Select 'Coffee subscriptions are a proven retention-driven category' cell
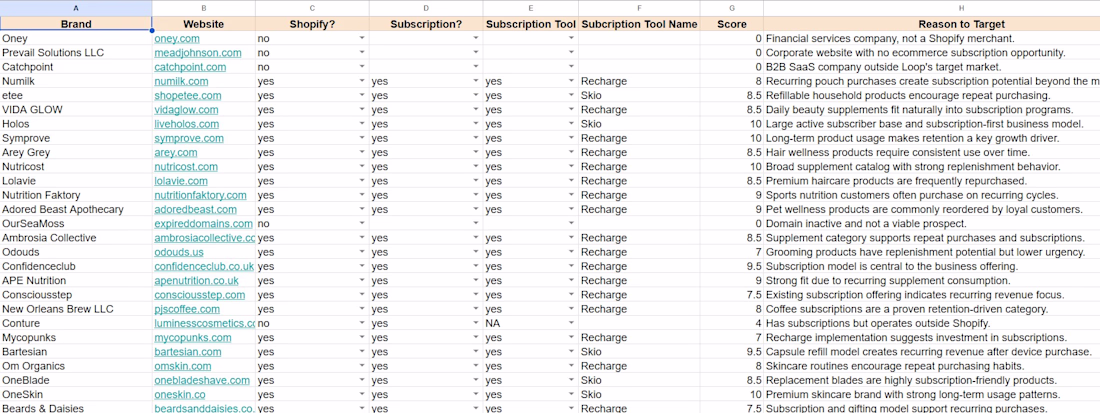 point(932,309)
